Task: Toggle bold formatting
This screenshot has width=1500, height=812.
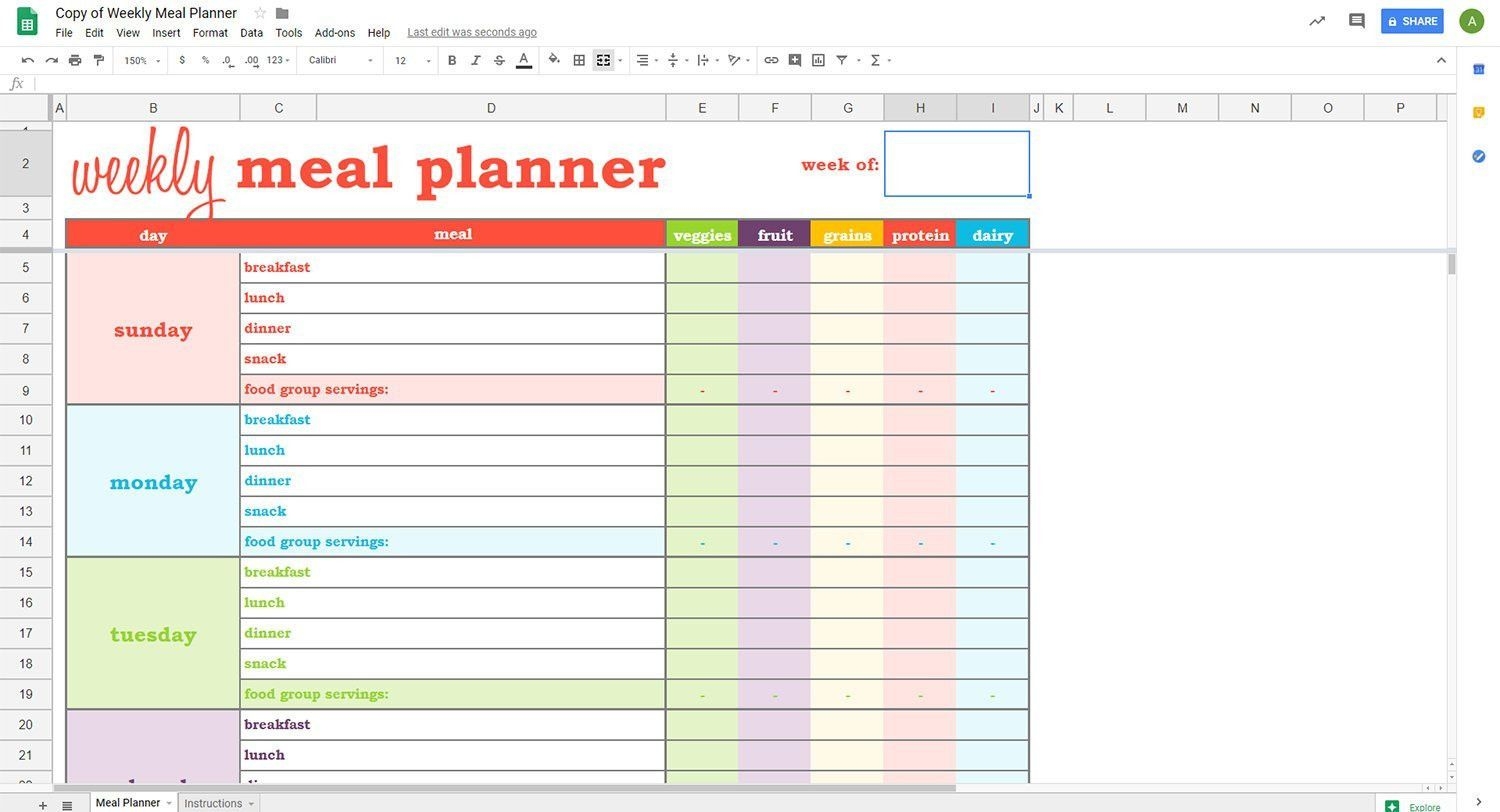Action: 452,60
